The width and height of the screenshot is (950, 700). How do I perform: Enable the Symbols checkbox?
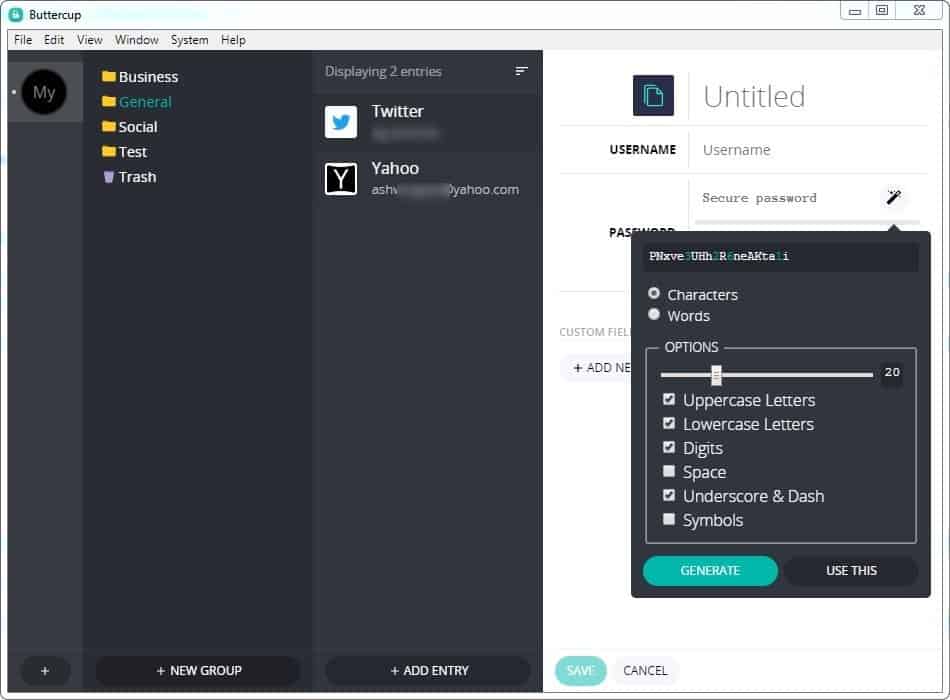point(669,519)
